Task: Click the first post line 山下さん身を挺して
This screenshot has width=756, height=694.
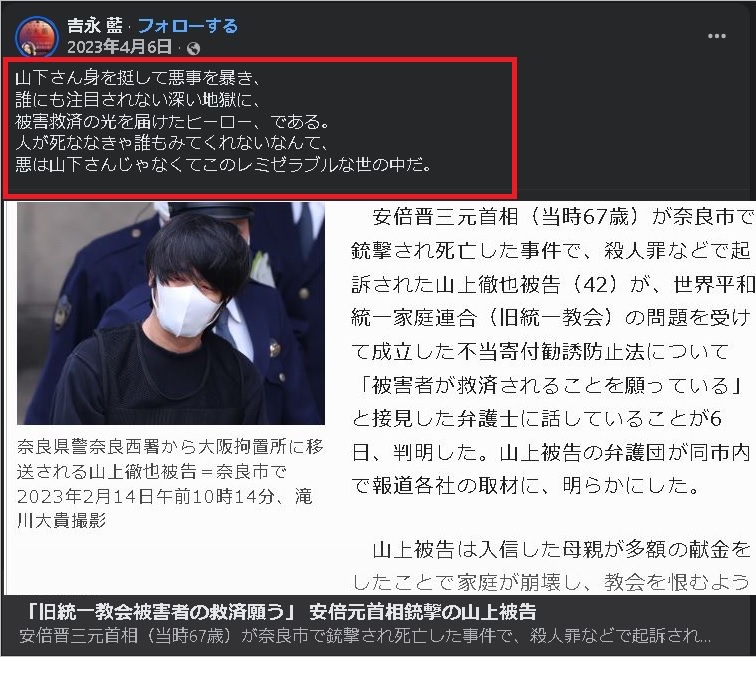Action: coord(138,78)
